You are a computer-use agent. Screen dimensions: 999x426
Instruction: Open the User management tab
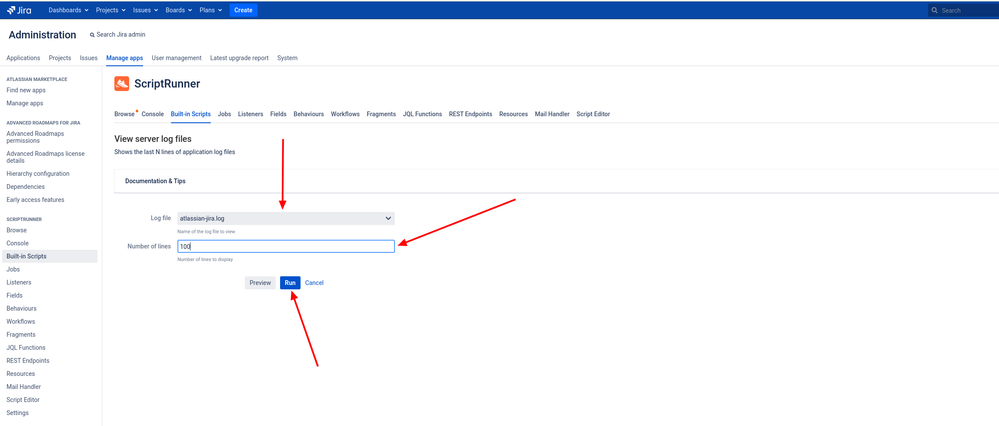176,58
